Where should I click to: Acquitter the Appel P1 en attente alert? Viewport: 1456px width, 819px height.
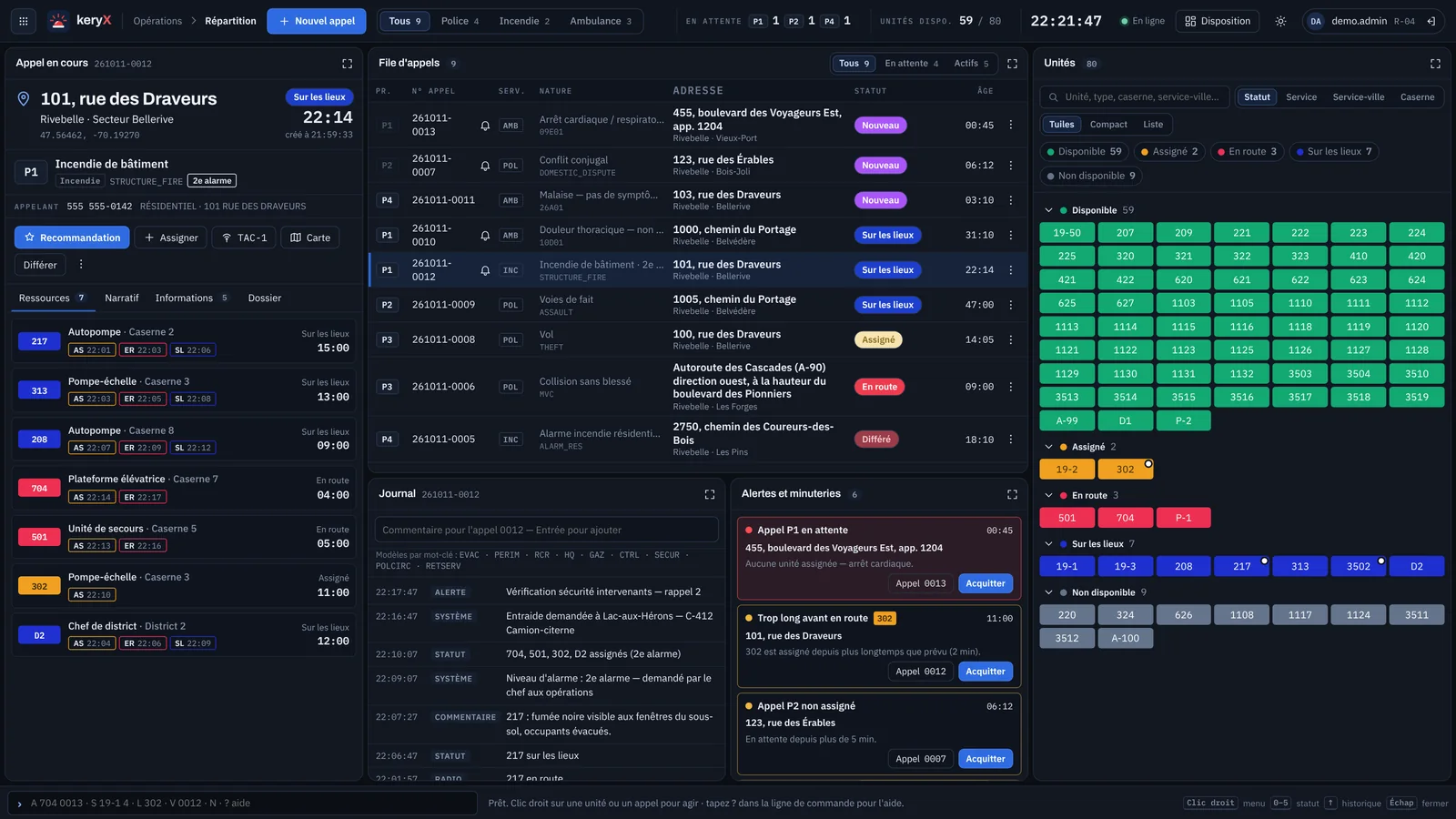(986, 583)
